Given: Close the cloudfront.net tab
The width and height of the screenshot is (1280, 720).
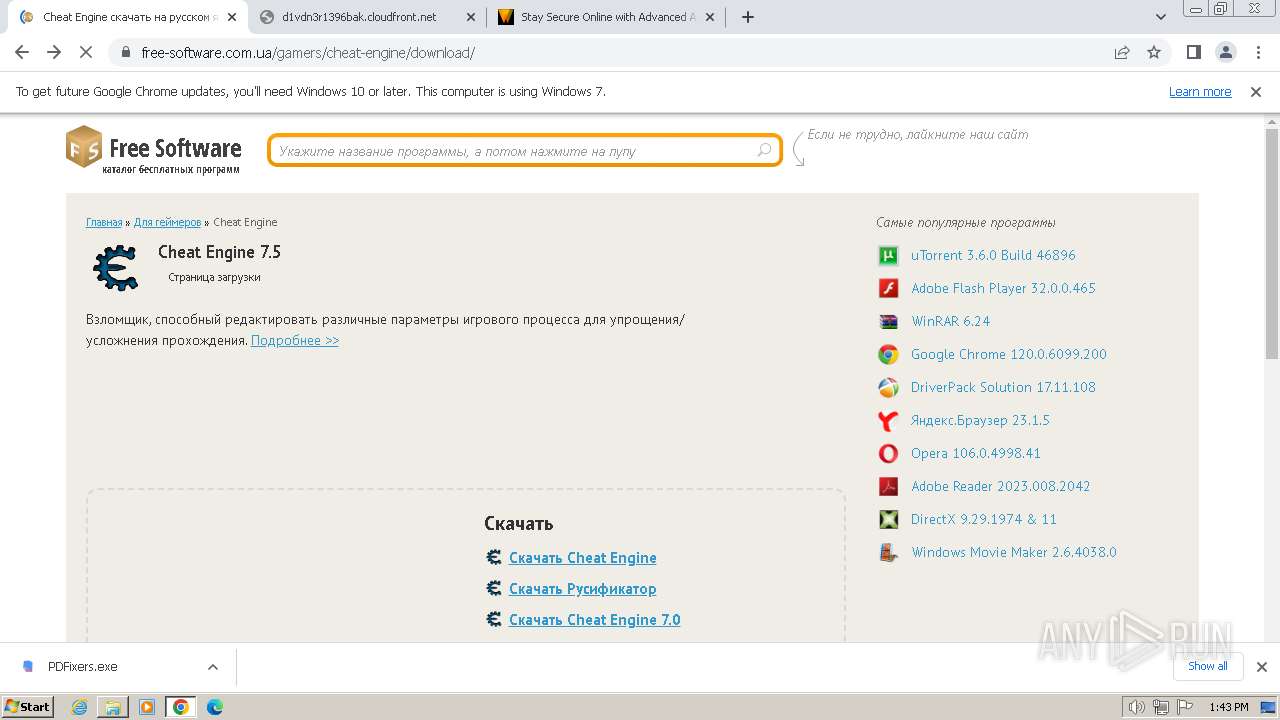Looking at the screenshot, I should point(471,17).
